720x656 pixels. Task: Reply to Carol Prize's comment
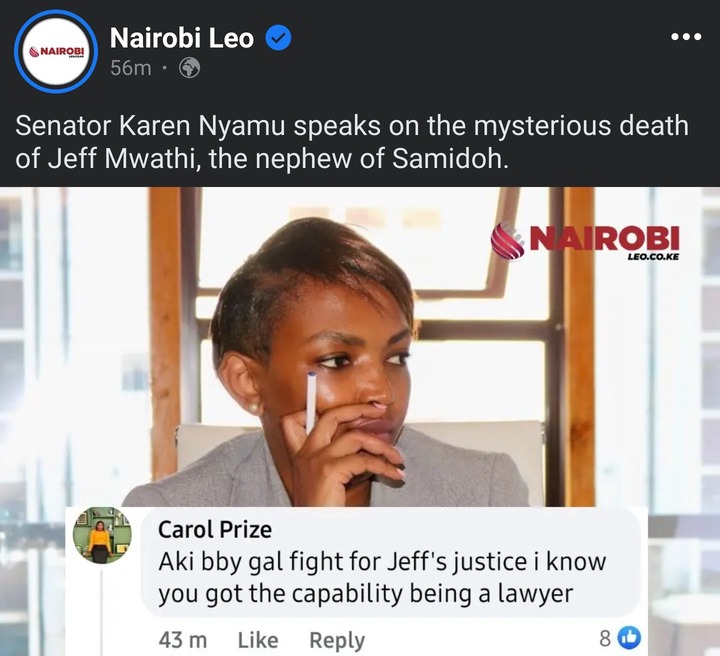point(337,640)
